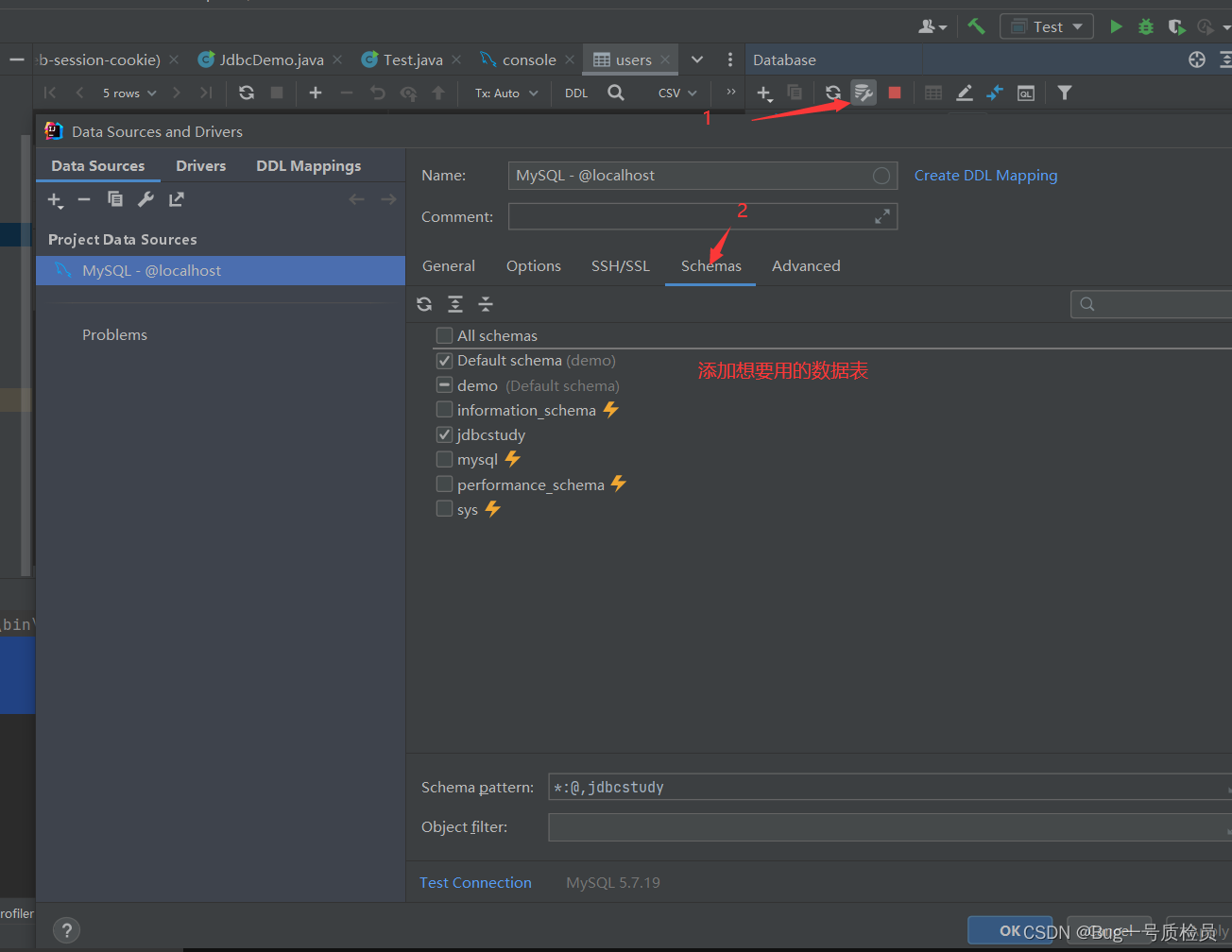The width and height of the screenshot is (1232, 952).
Task: Enable sys schema checkbox
Action: 444,509
